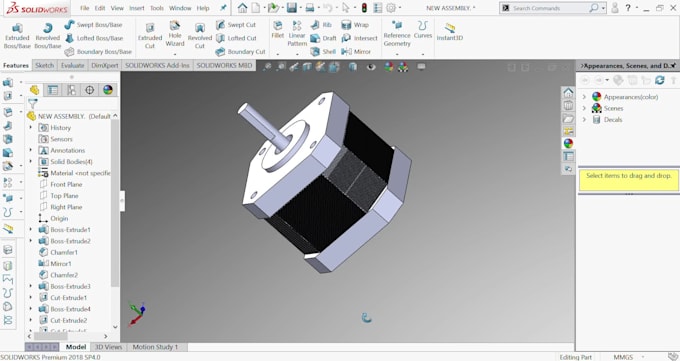Viewport: 680px width, 361px height.
Task: Choose Swept Boss/Base feature
Action: point(93,25)
